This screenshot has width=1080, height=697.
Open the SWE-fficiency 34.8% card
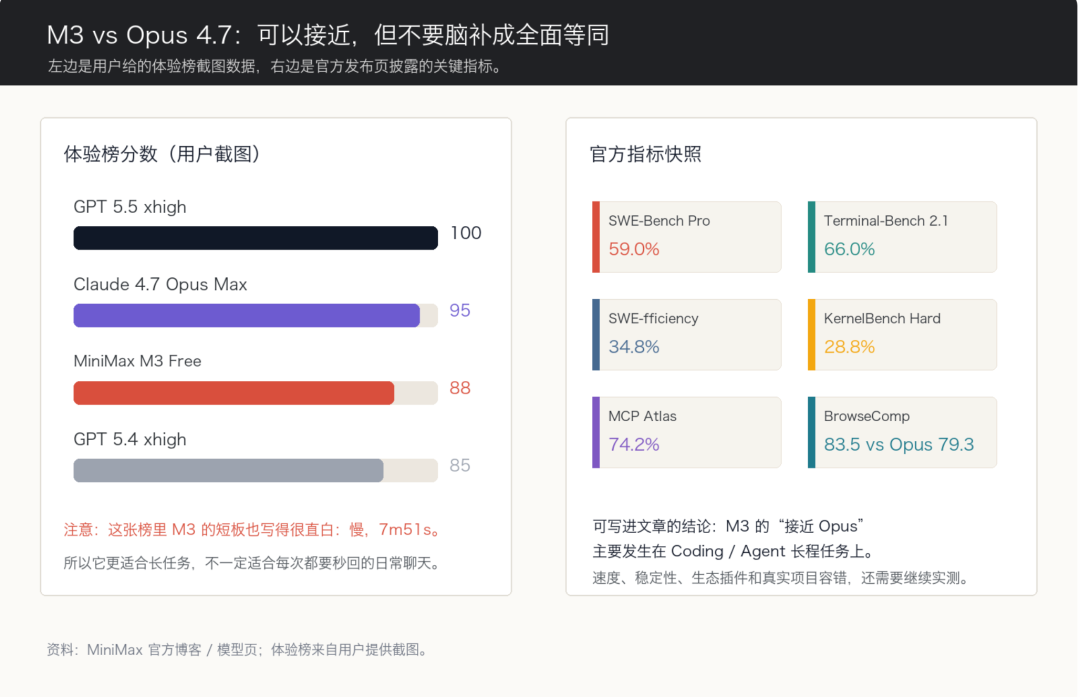click(x=687, y=335)
